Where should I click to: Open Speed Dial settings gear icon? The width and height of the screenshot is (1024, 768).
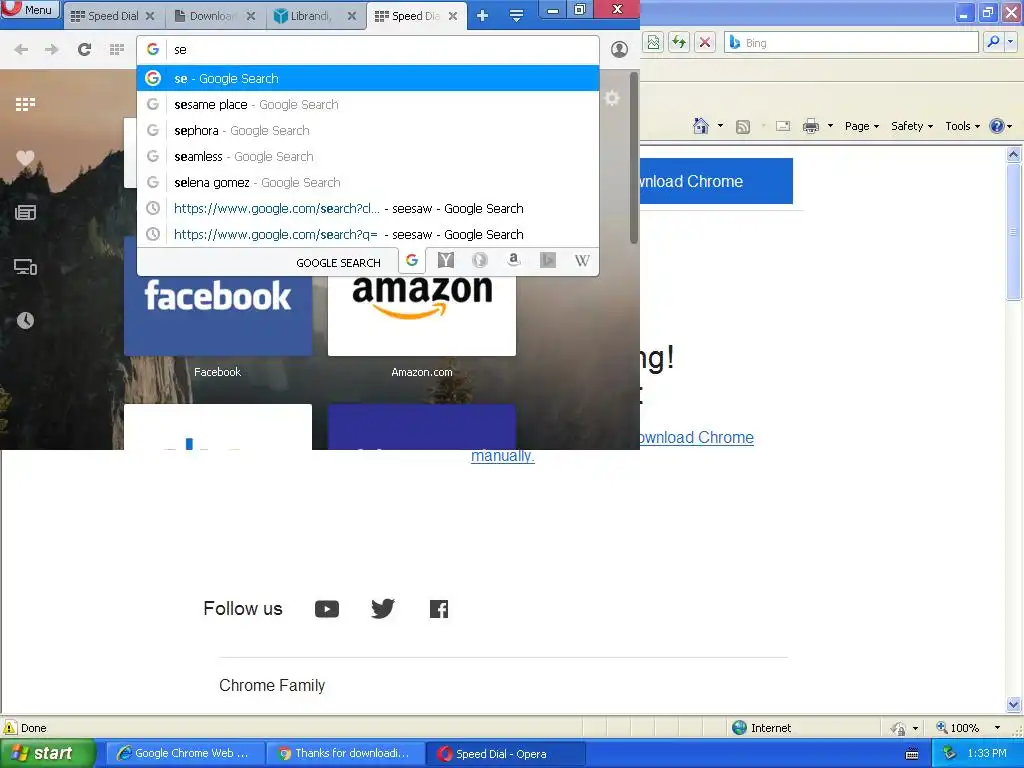click(612, 99)
